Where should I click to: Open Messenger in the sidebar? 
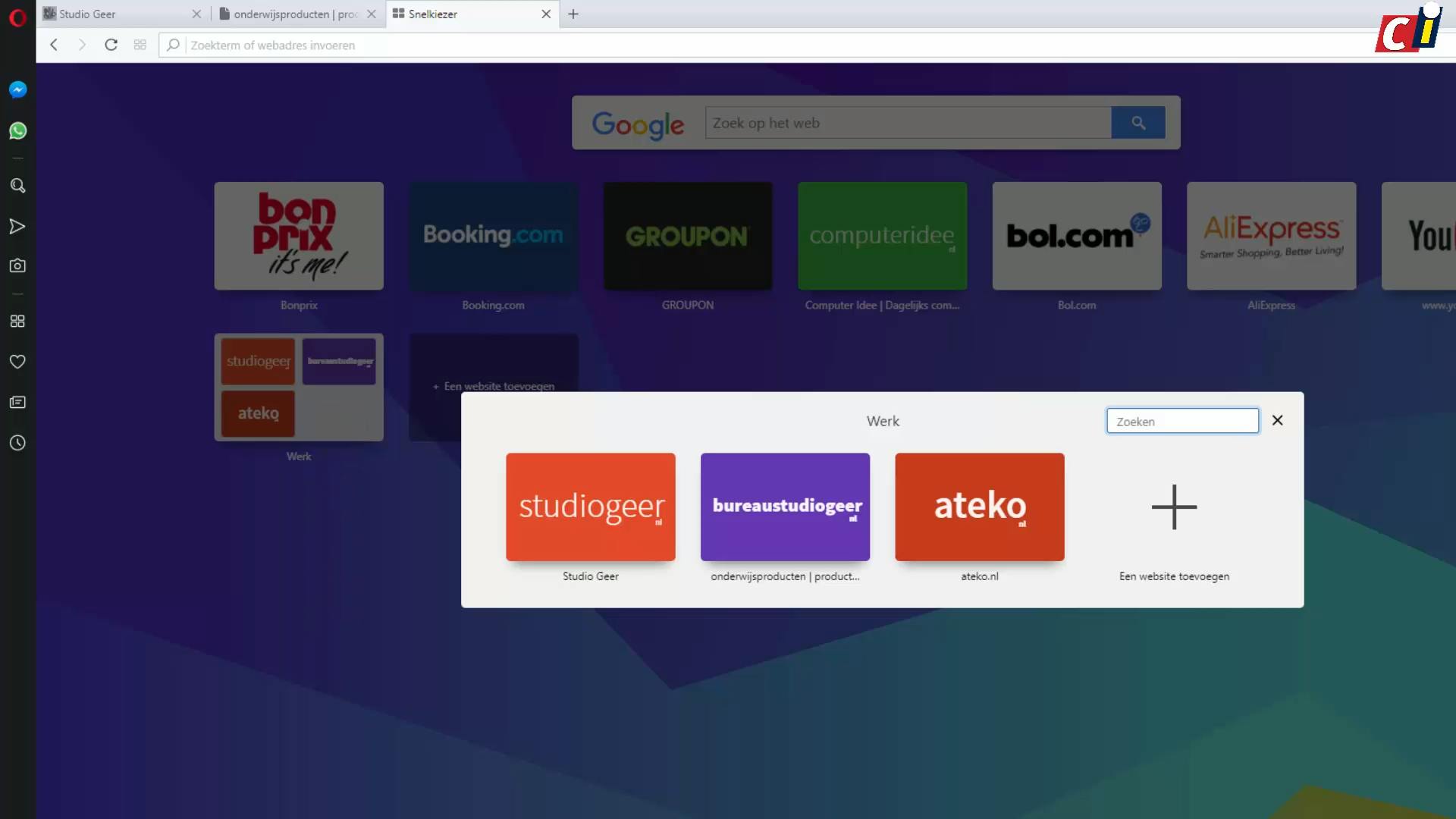coord(17,89)
